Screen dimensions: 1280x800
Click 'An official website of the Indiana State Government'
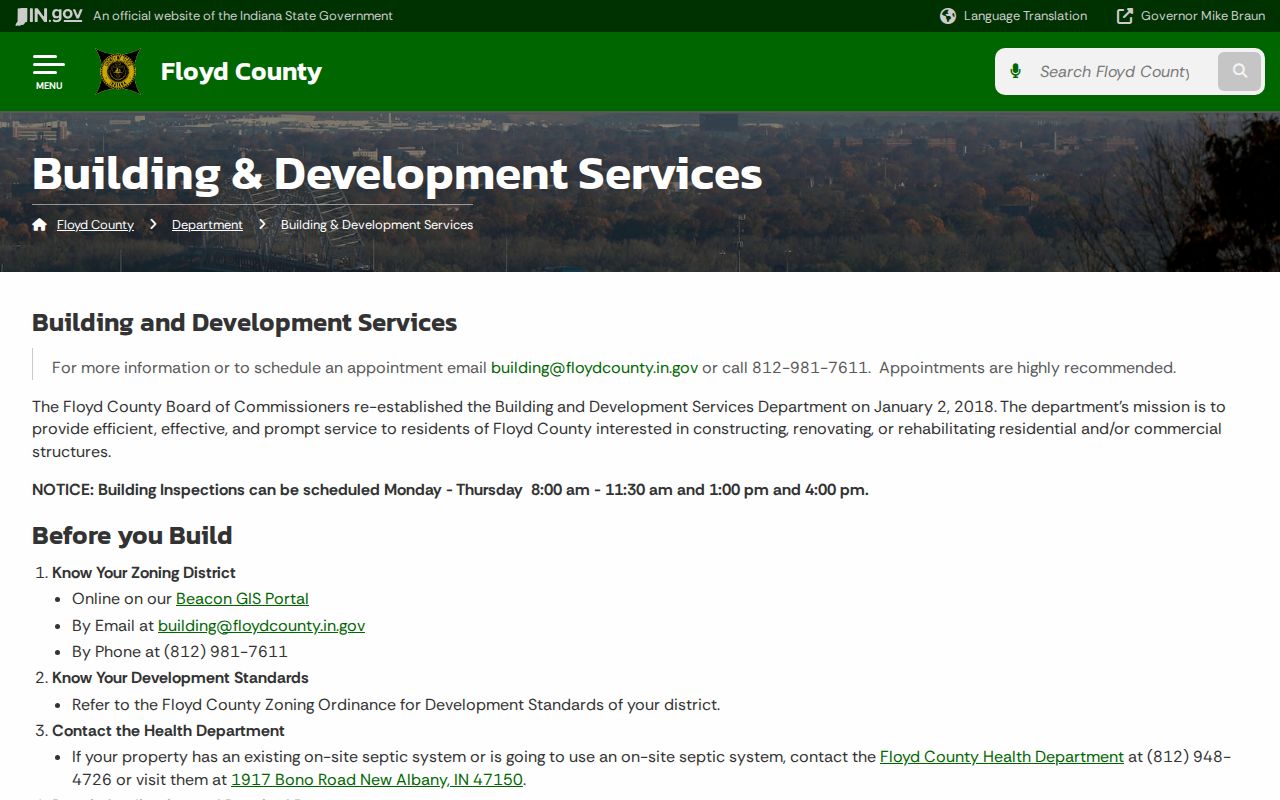pos(243,16)
